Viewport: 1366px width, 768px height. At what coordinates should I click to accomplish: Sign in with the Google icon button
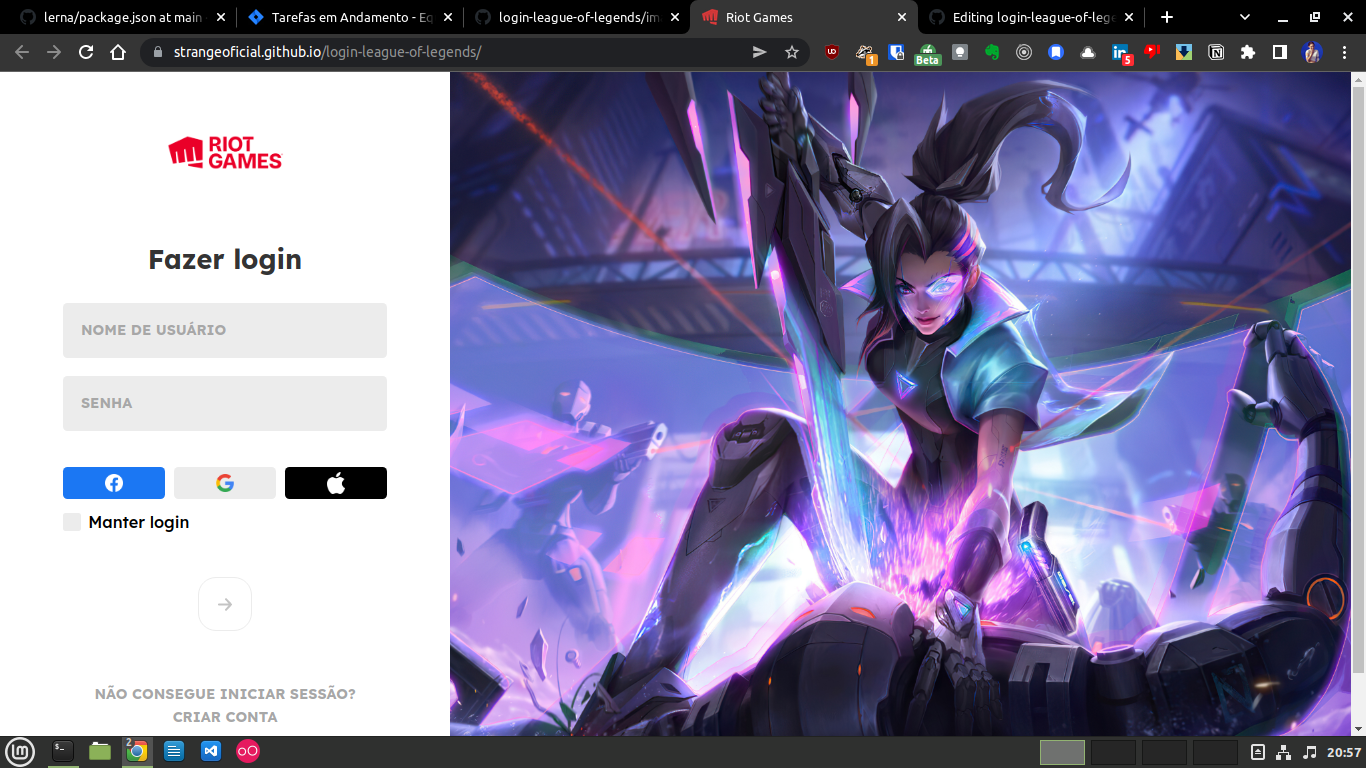[x=225, y=483]
